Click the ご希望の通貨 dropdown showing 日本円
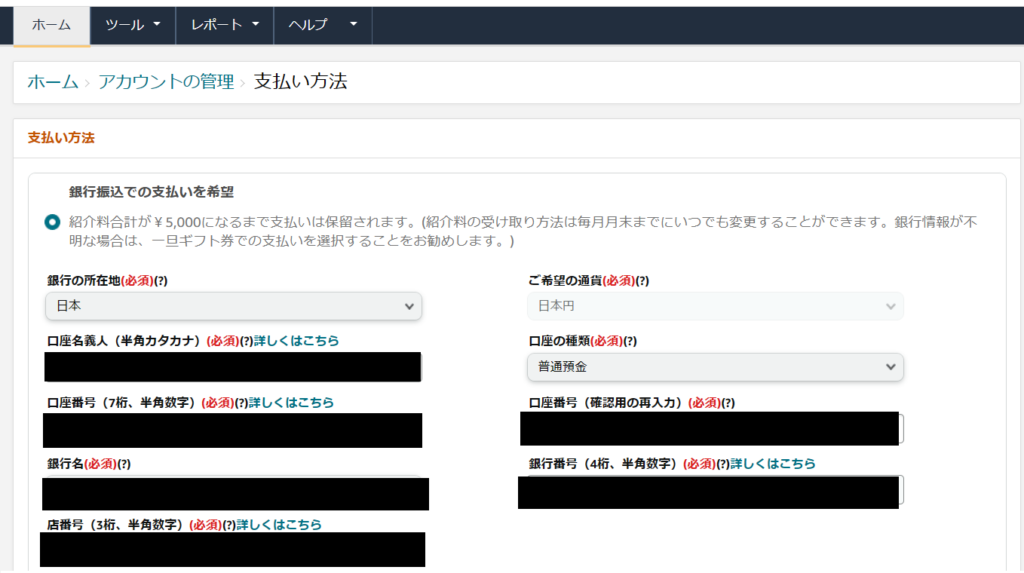 coord(715,307)
